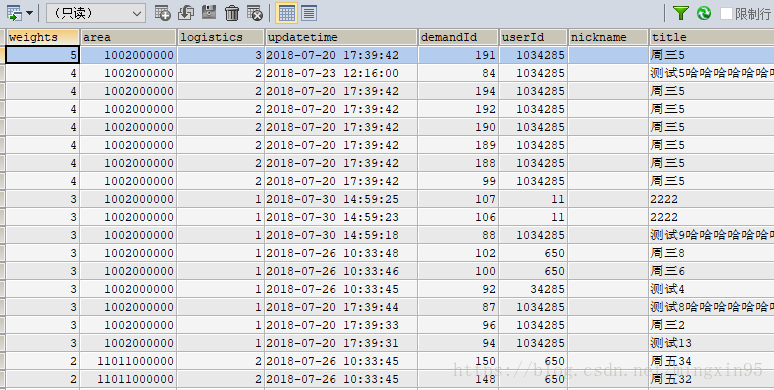Sort by the demandId column header
This screenshot has width=774, height=390.
pos(458,38)
